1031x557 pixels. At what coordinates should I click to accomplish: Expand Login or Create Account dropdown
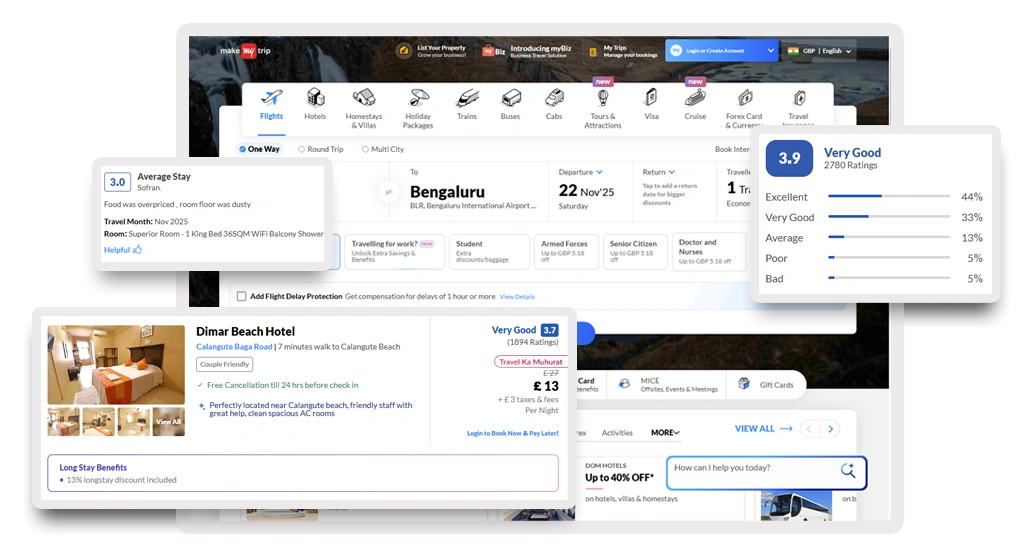771,51
